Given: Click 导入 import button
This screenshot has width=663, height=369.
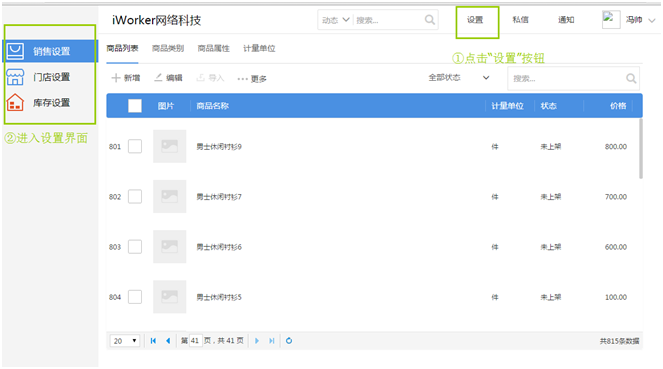Looking at the screenshot, I should coord(210,78).
